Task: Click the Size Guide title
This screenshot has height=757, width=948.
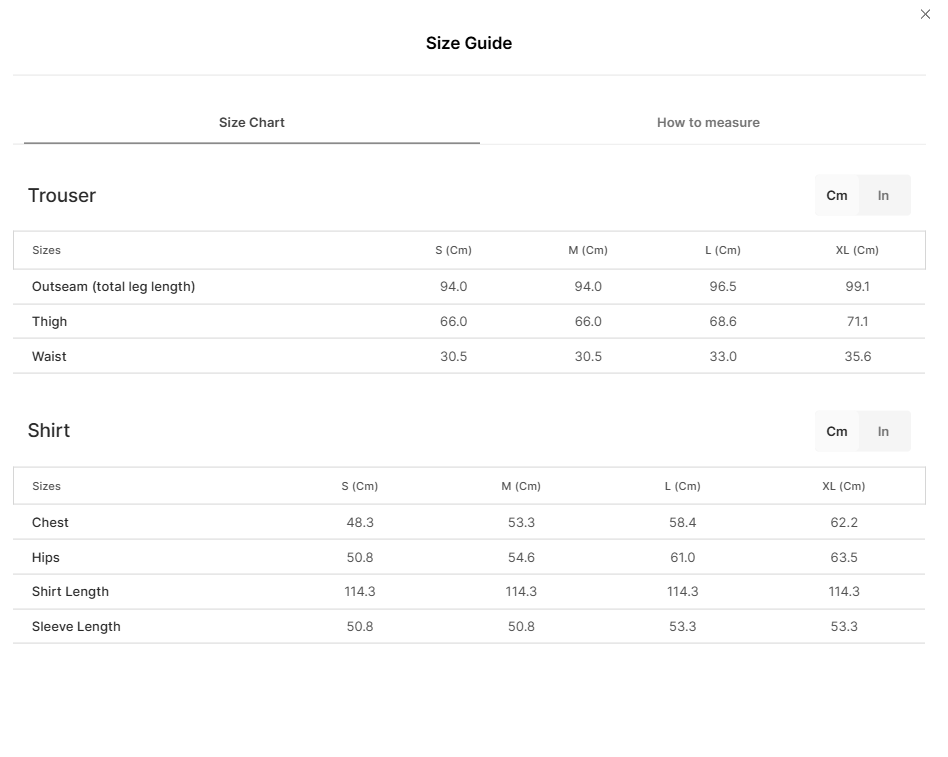Action: point(469,43)
